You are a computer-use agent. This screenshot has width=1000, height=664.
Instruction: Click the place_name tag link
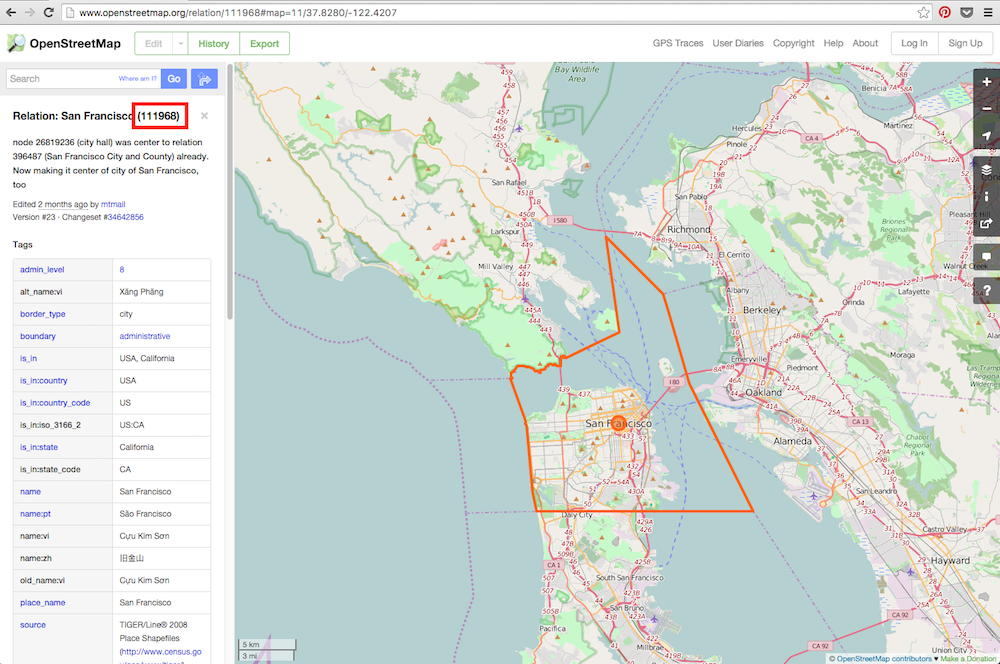42,603
